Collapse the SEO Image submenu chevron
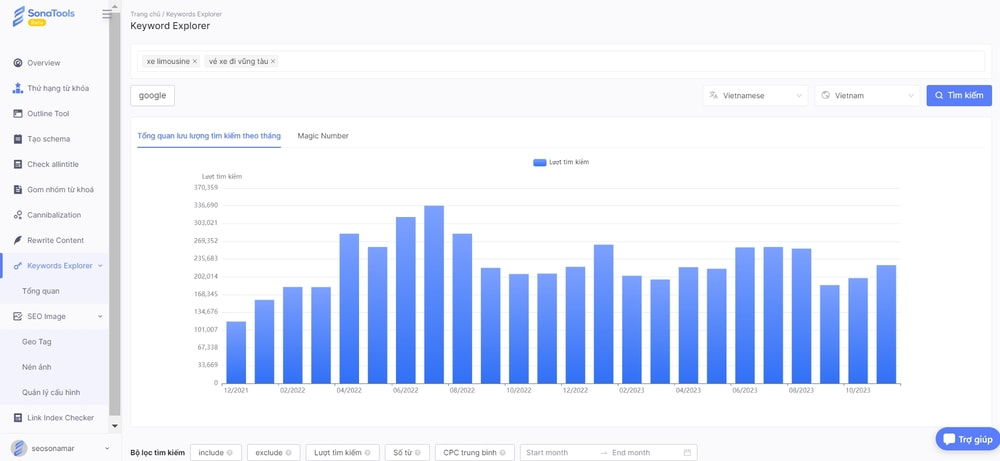The width and height of the screenshot is (1000, 461). 100,316
